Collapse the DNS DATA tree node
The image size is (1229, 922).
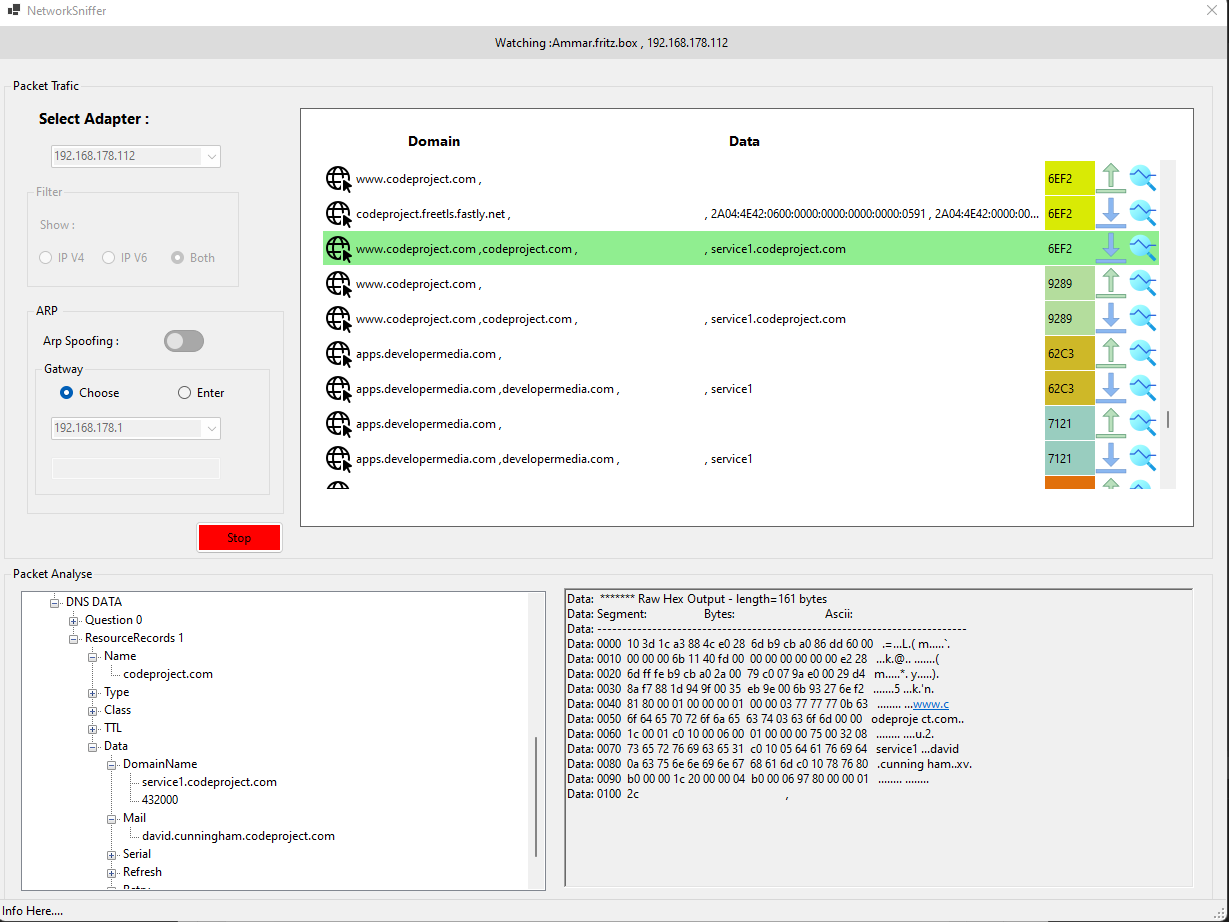(54, 602)
